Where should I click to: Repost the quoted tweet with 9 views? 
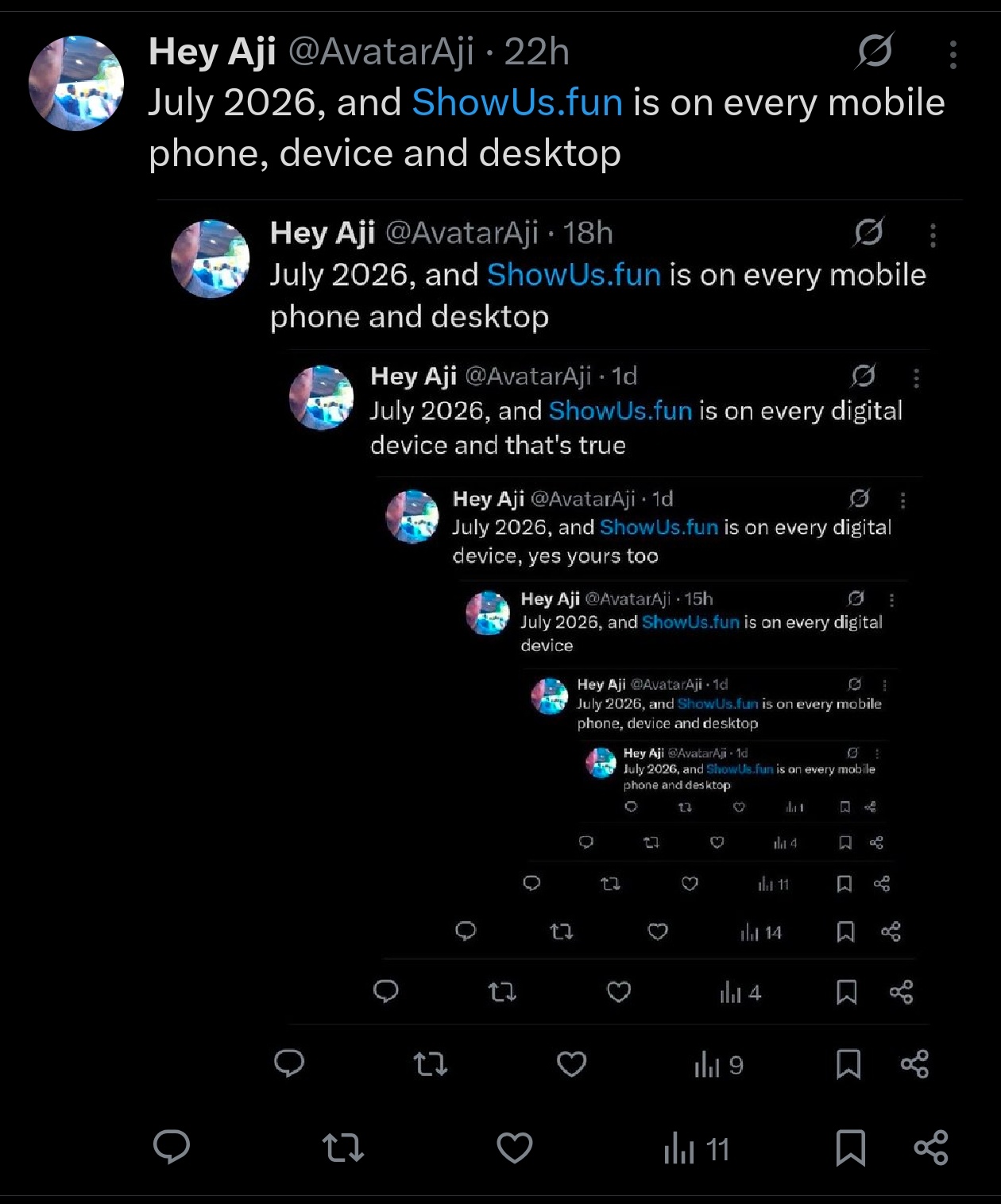click(431, 1063)
